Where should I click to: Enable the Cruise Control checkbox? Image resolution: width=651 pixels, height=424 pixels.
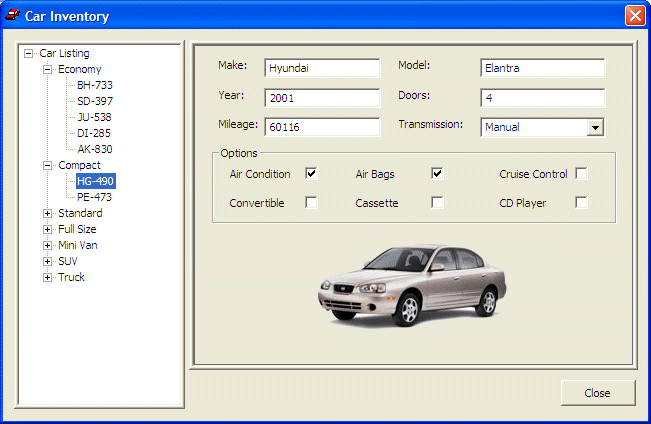coord(581,174)
